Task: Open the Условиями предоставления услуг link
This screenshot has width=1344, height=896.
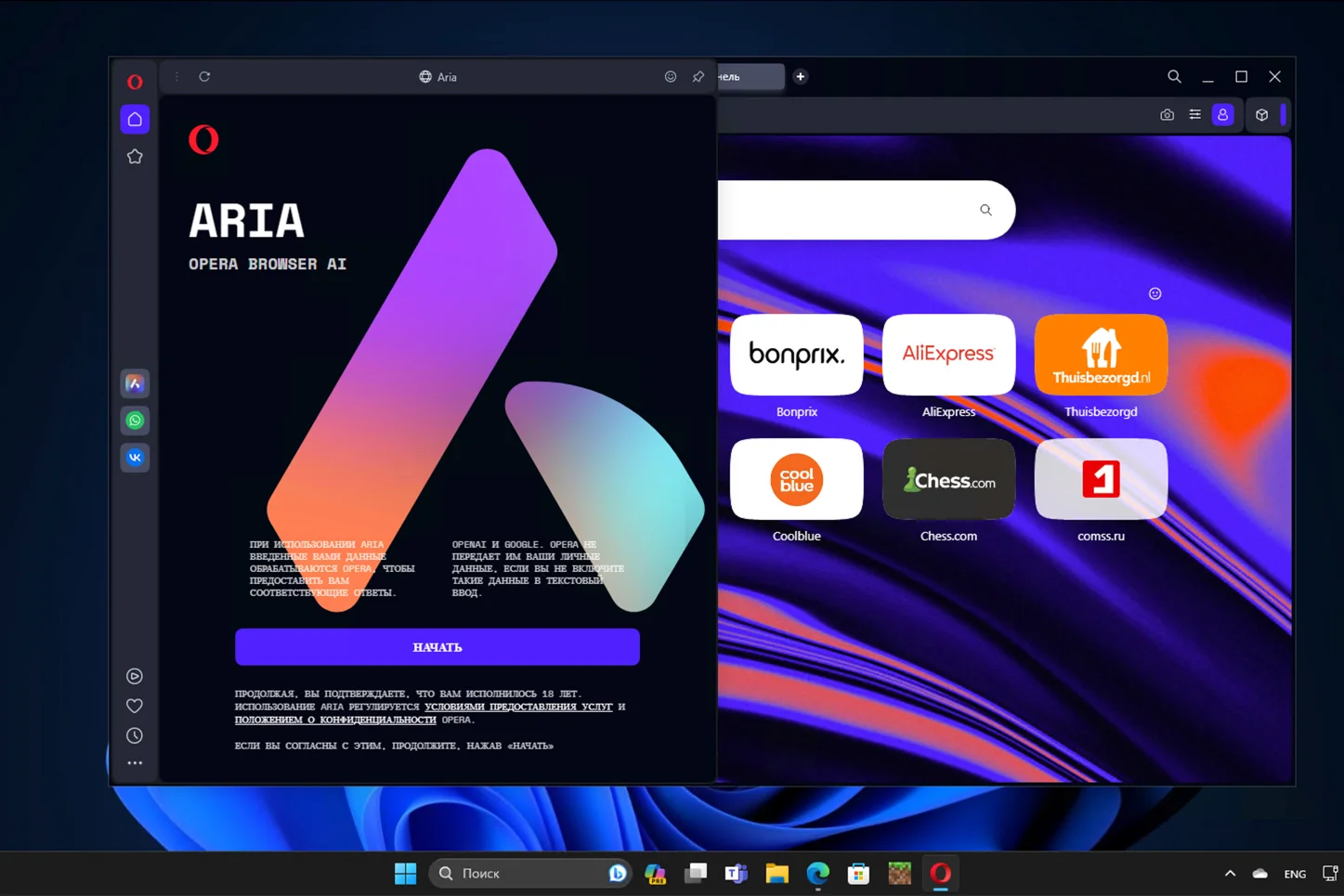Action: [518, 707]
